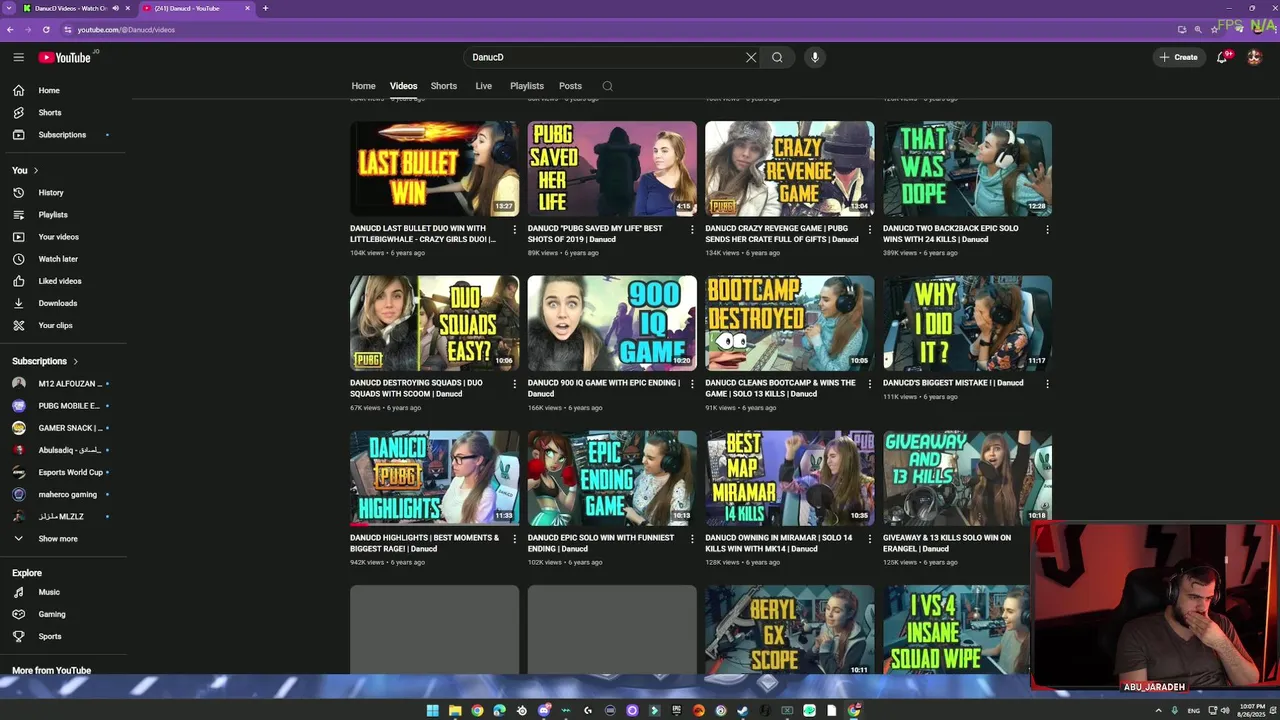Click the YouTube logo
This screenshot has height=720, width=1280.
[65, 57]
